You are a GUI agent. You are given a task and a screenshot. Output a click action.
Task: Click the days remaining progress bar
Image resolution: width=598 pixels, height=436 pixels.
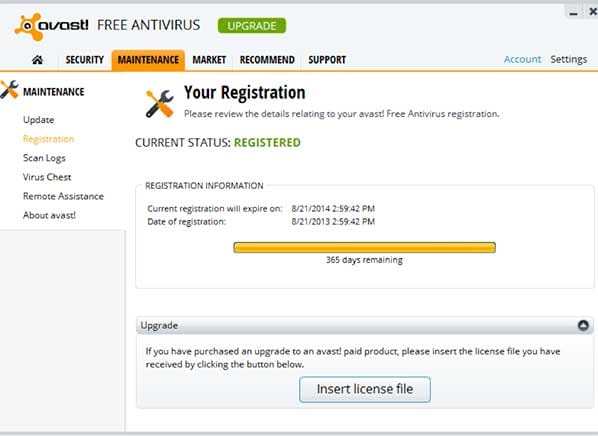click(x=365, y=248)
